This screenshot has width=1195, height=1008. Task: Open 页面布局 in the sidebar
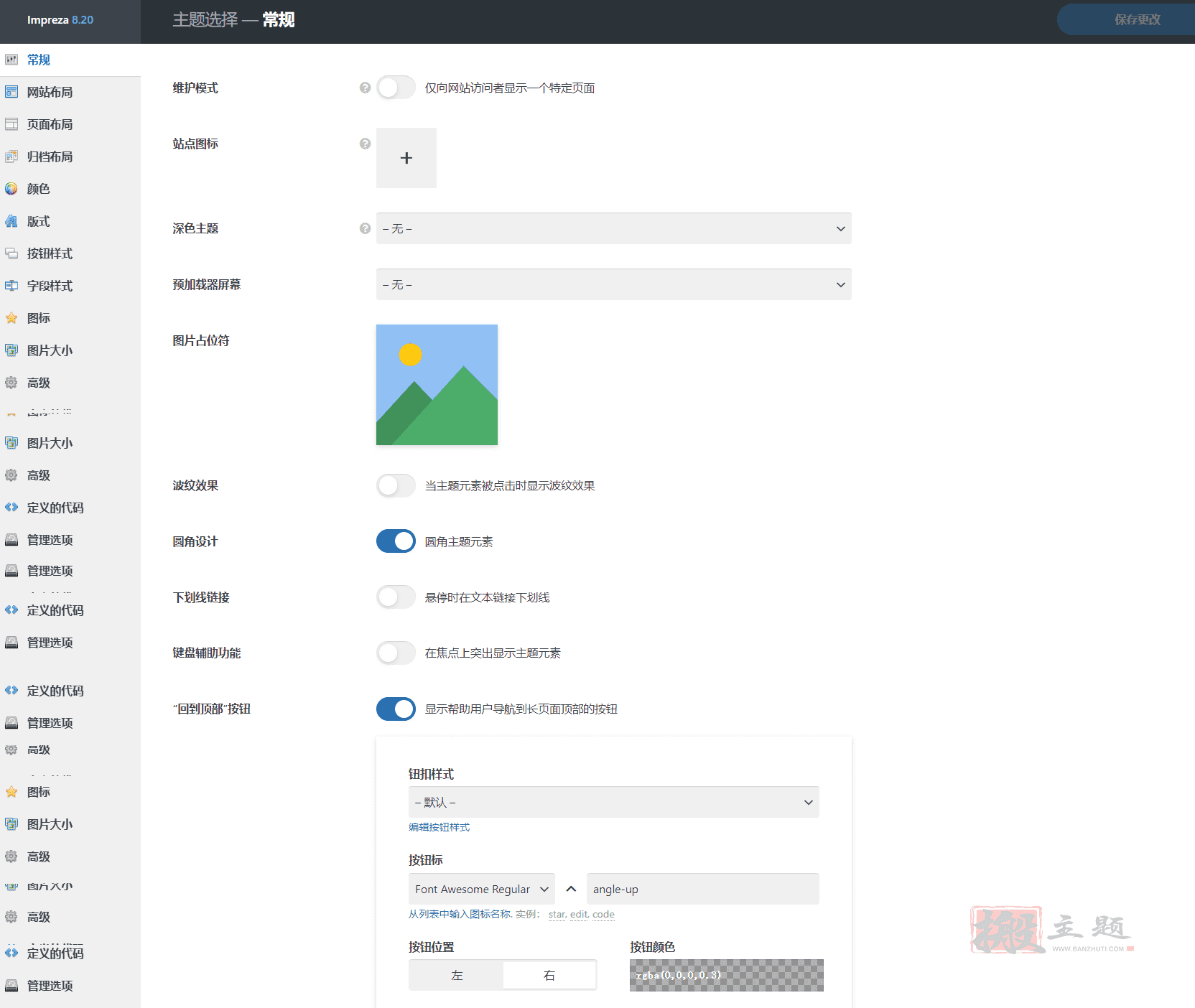pos(70,124)
